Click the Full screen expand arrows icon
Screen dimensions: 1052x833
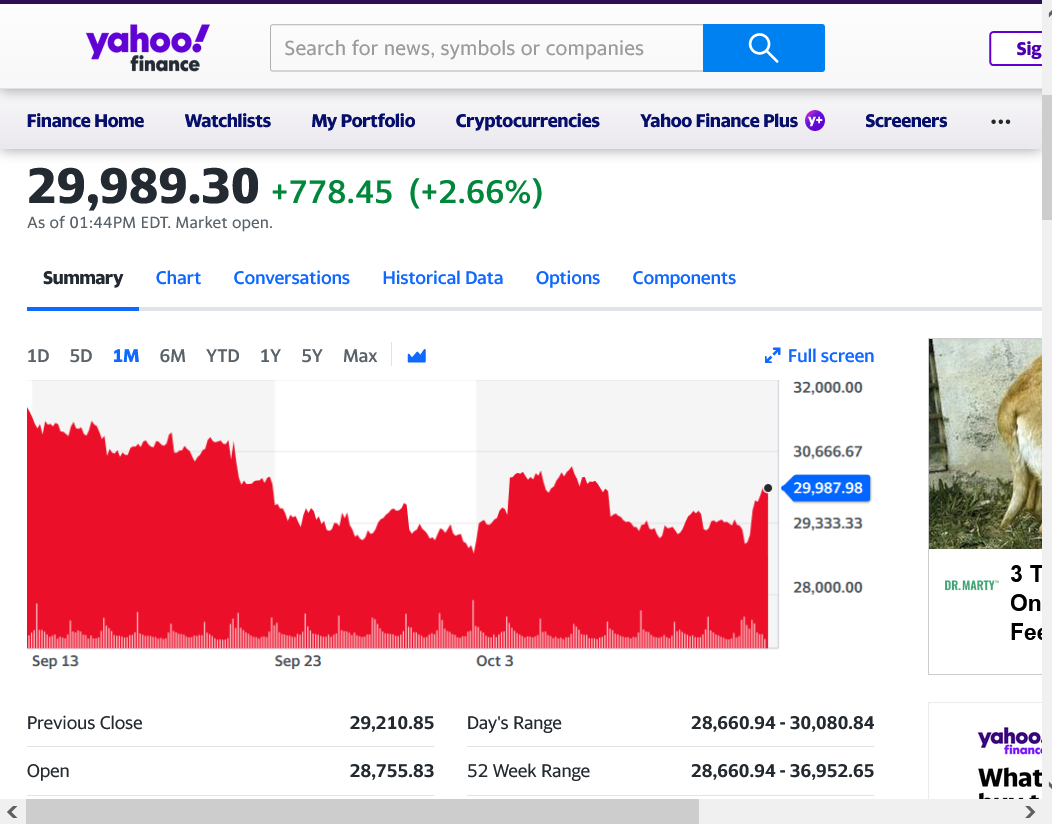click(772, 355)
